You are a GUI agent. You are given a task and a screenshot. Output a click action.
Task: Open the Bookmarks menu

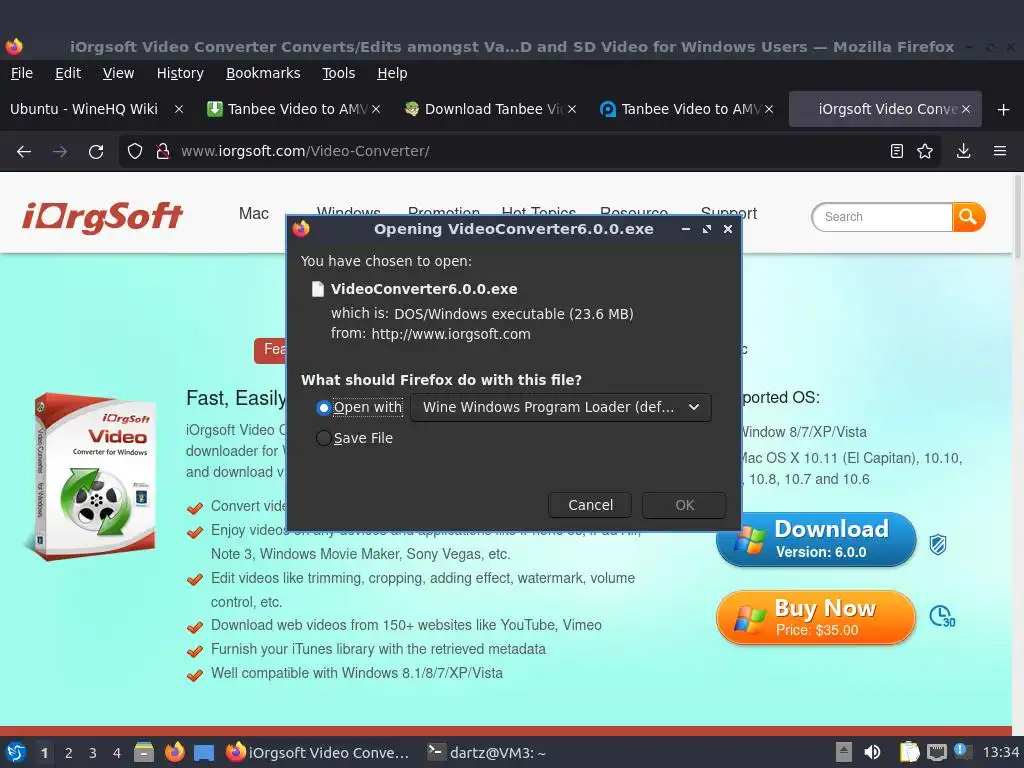pos(263,73)
